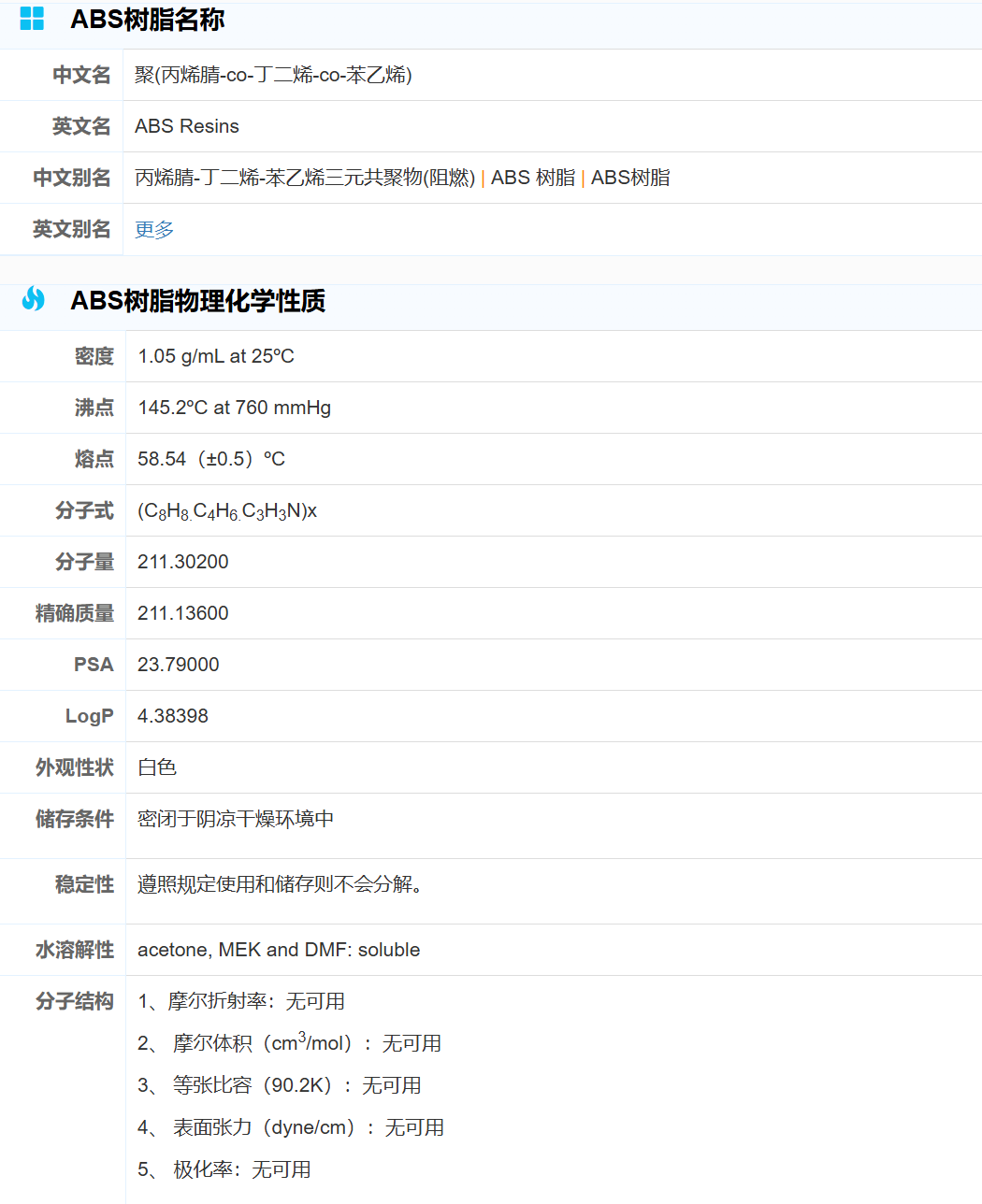The width and height of the screenshot is (982, 1204).
Task: Click the English name ABS Resins
Action: point(187,126)
